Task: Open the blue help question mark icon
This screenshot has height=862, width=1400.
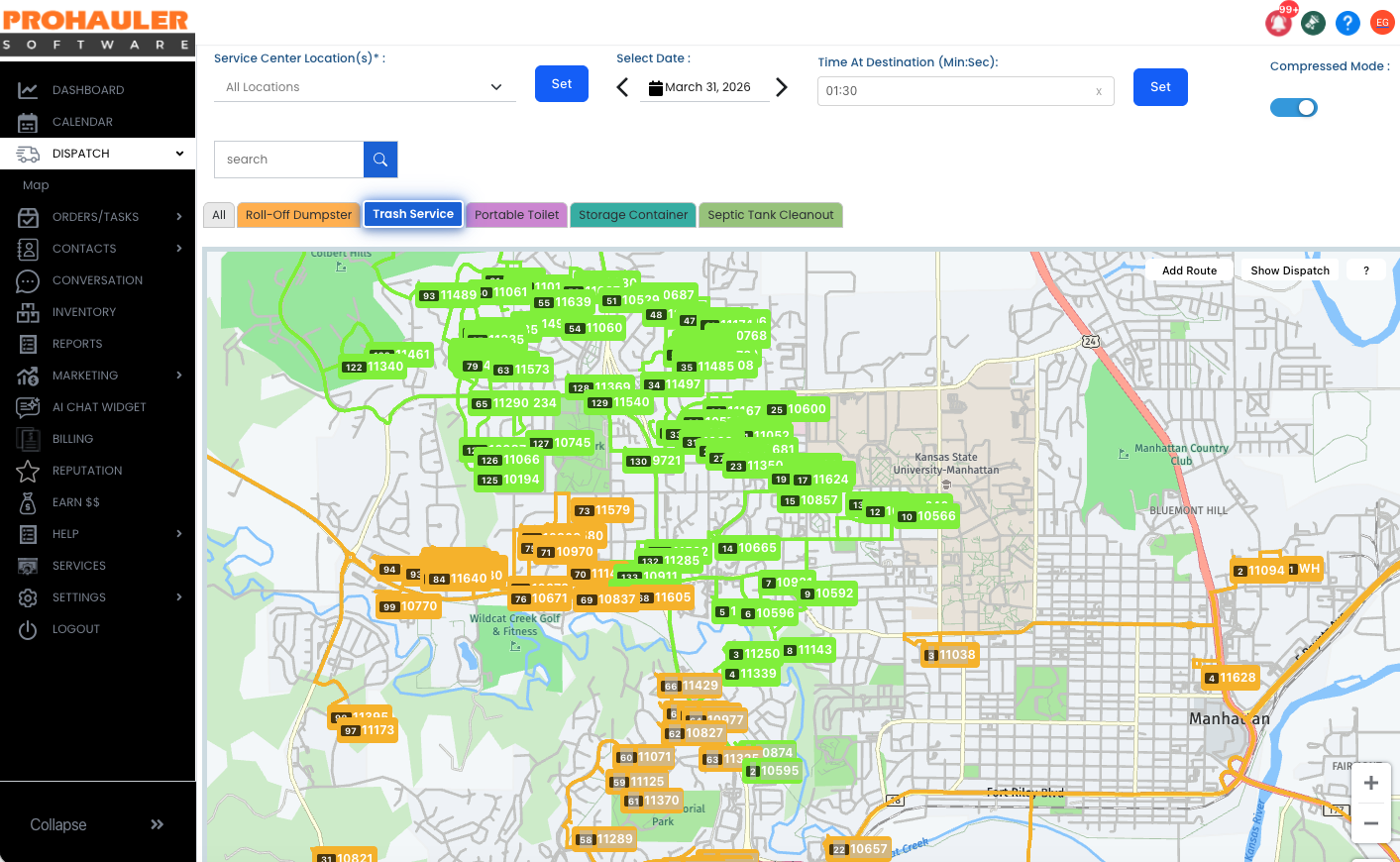Action: 1347,22
